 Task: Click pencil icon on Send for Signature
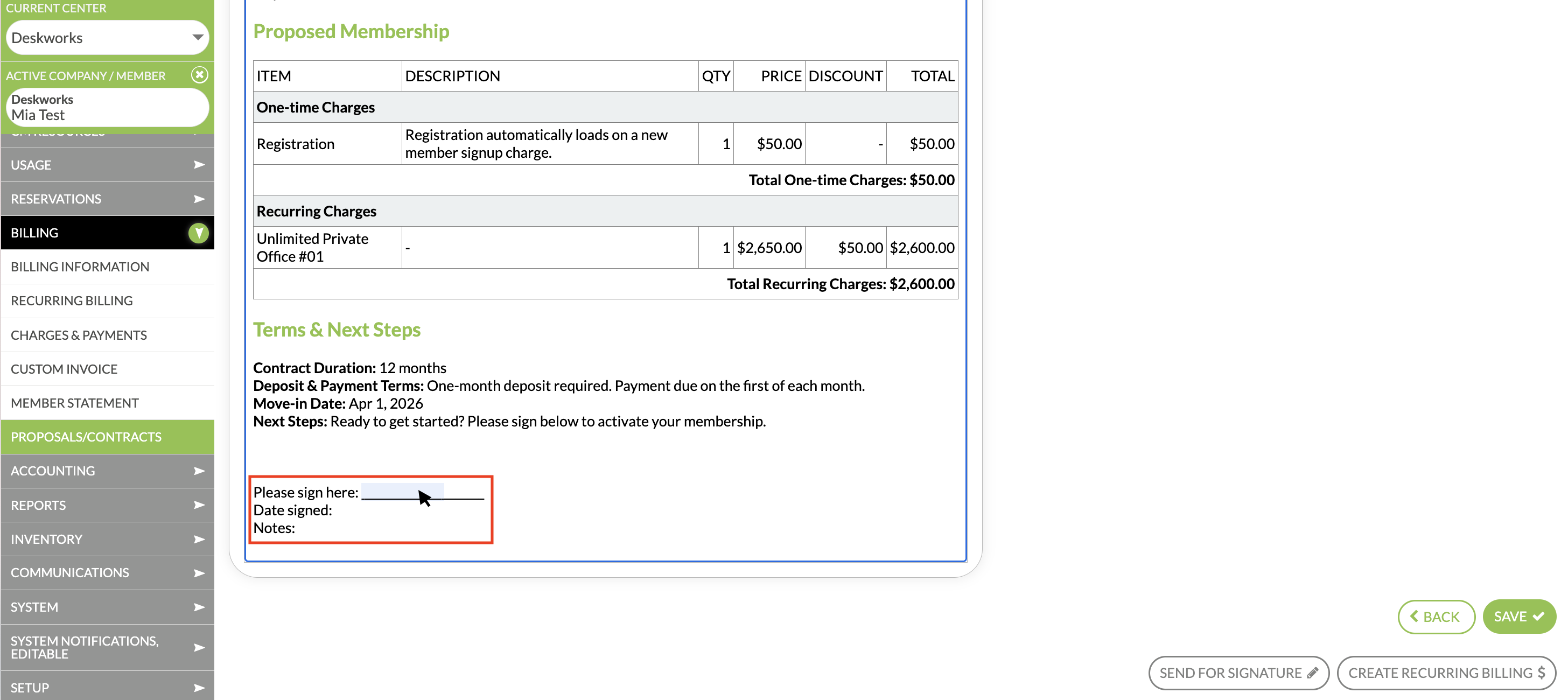[1312, 673]
